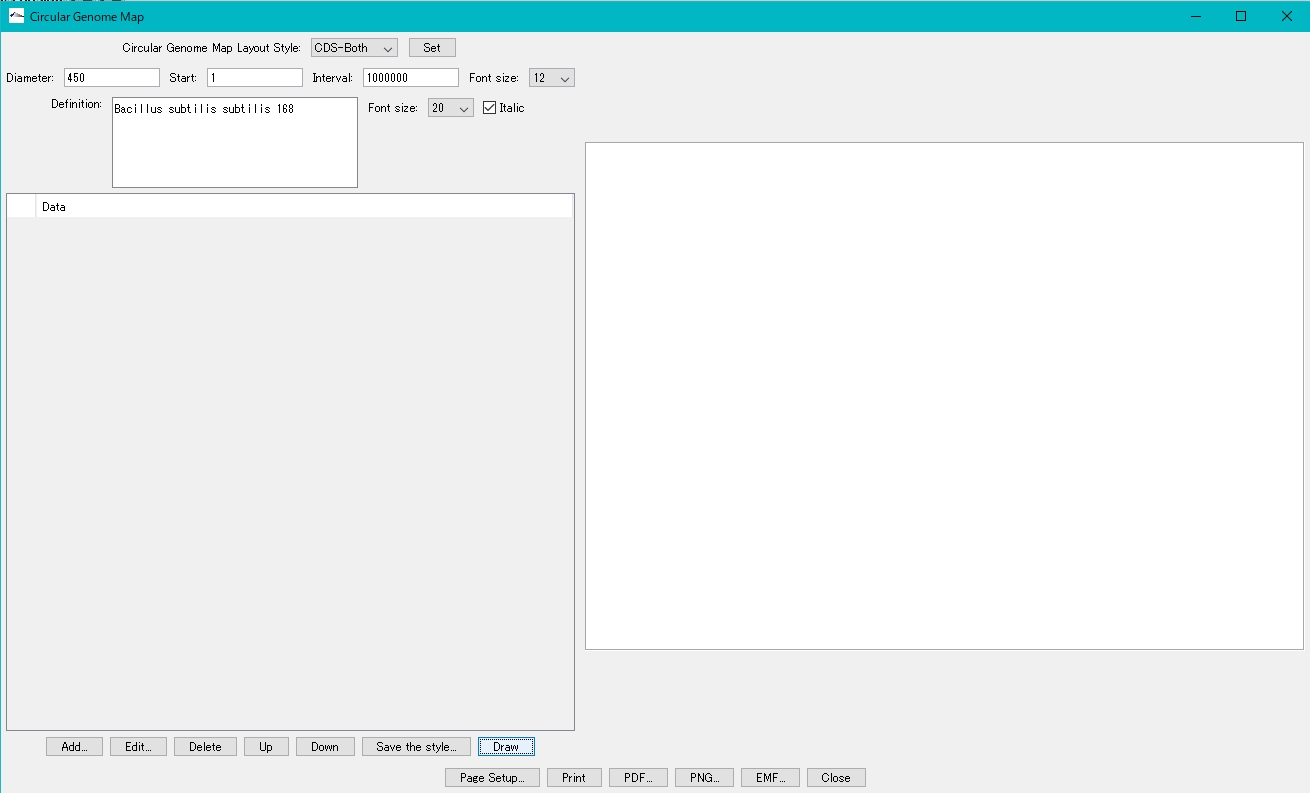Toggle the Italic checkbox
This screenshot has width=1310, height=793.
point(489,108)
